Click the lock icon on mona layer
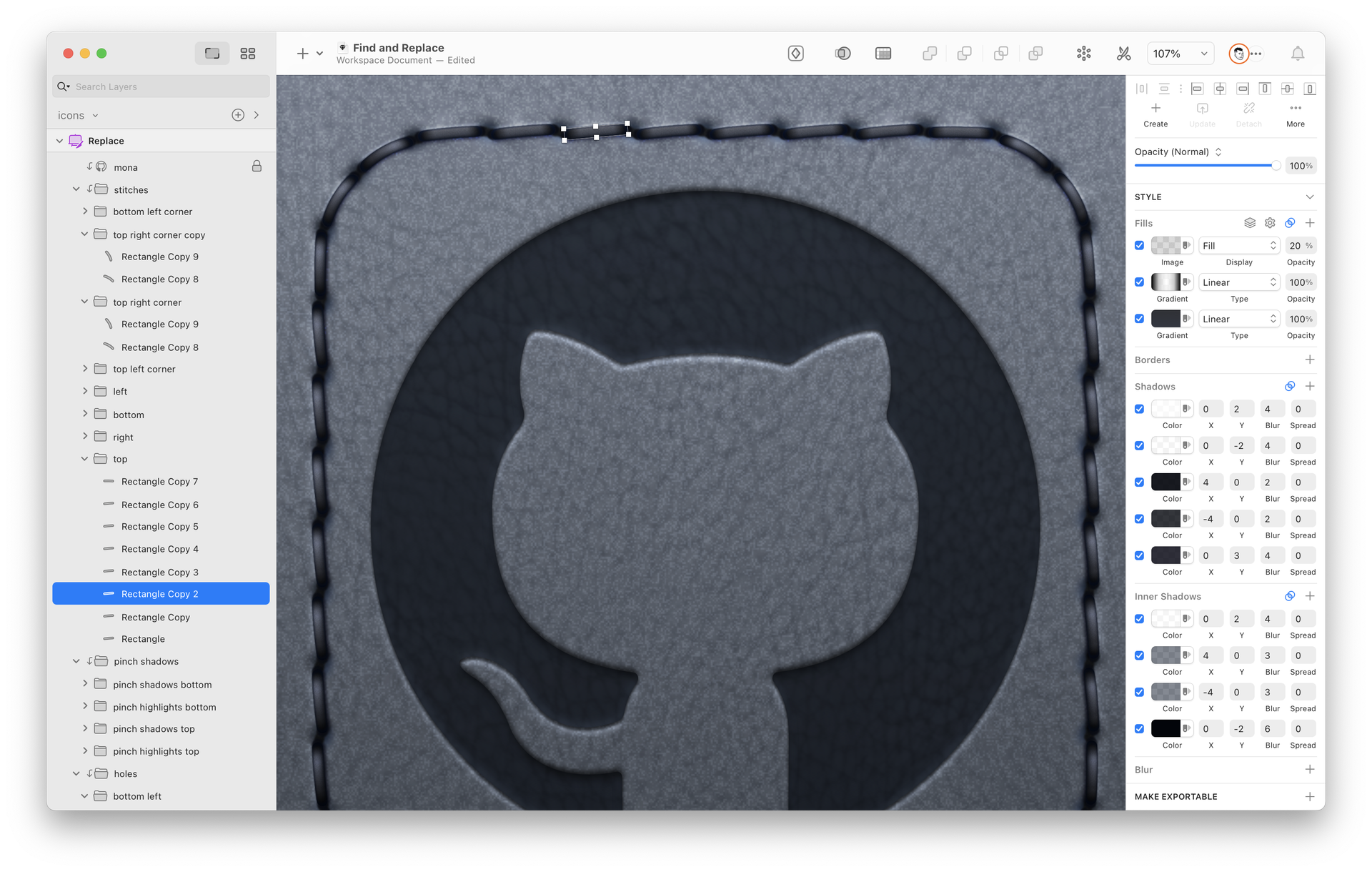This screenshot has width=1372, height=872. pos(257,167)
